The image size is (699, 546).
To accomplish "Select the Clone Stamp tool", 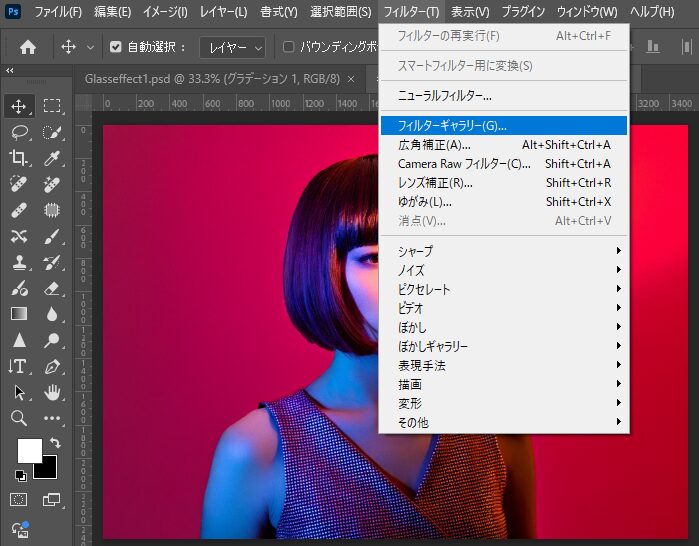I will click(x=19, y=263).
